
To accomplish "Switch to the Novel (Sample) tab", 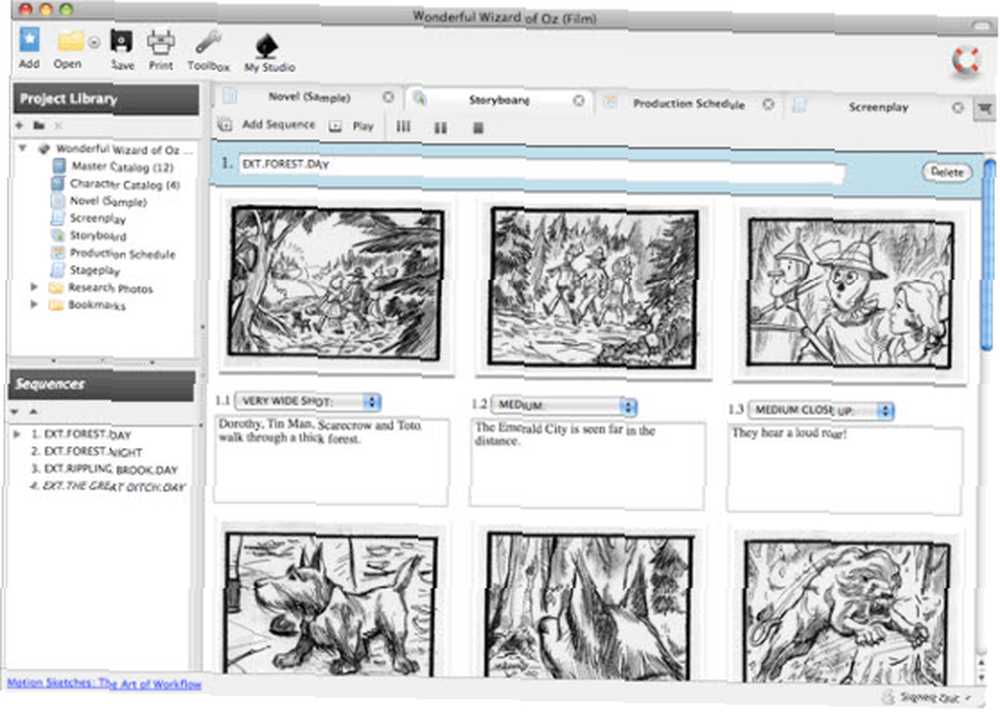I will coord(309,98).
